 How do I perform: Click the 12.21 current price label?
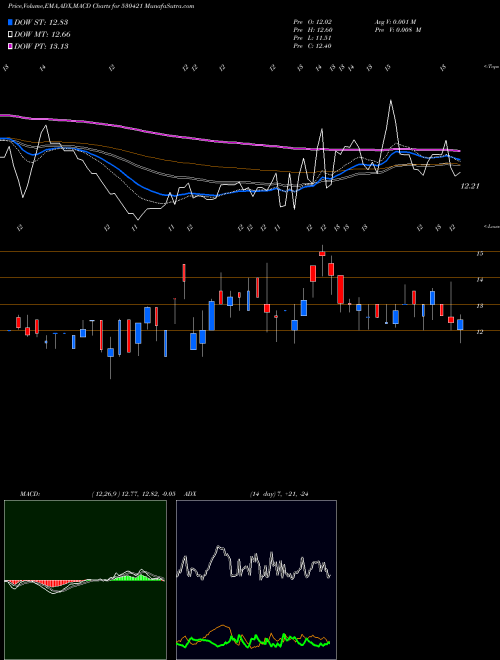(x=470, y=186)
